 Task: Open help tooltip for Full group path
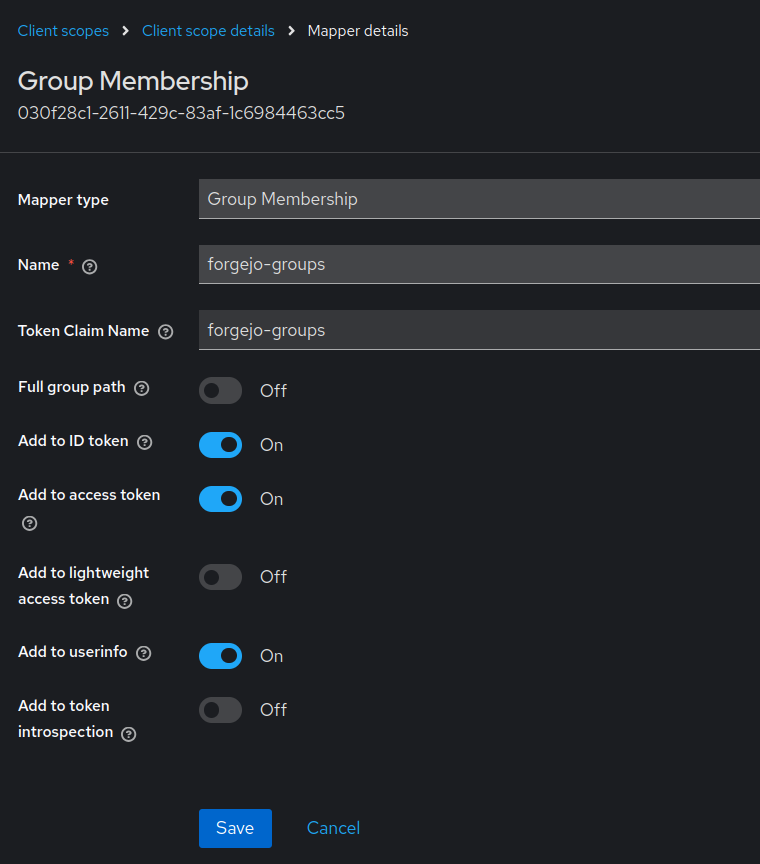142,388
